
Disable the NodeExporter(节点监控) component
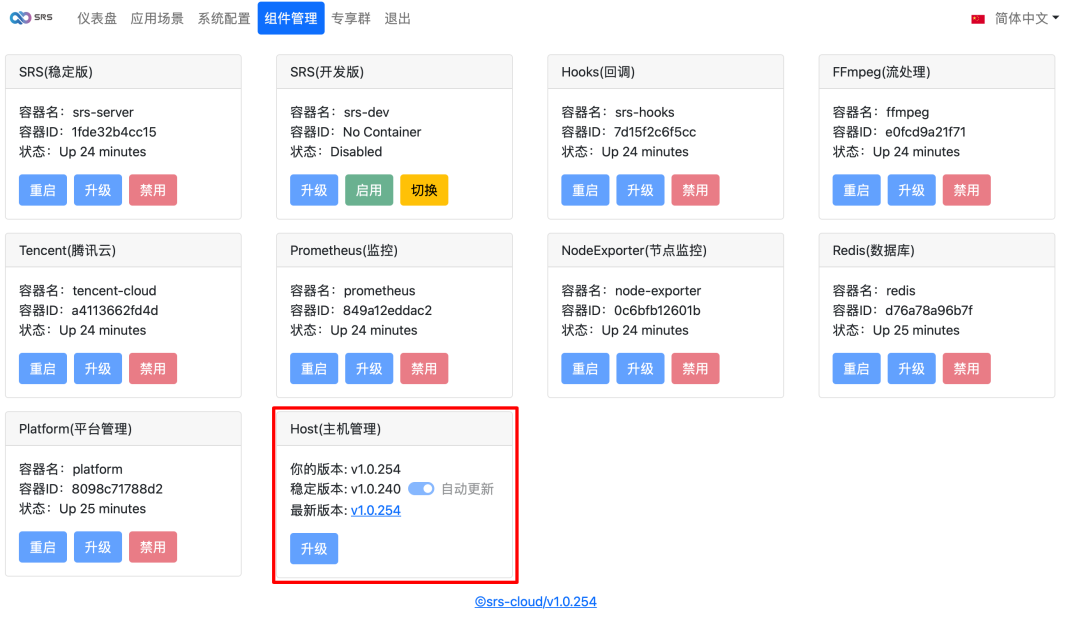click(x=696, y=368)
